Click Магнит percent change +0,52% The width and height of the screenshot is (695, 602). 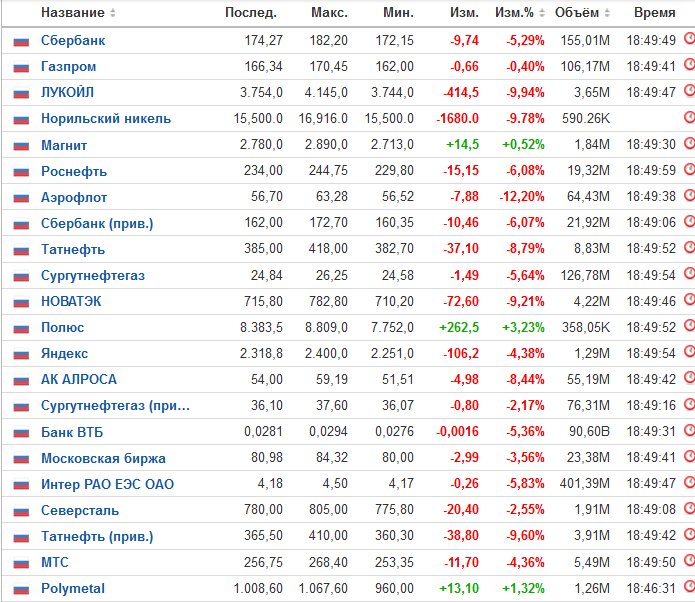(523, 145)
